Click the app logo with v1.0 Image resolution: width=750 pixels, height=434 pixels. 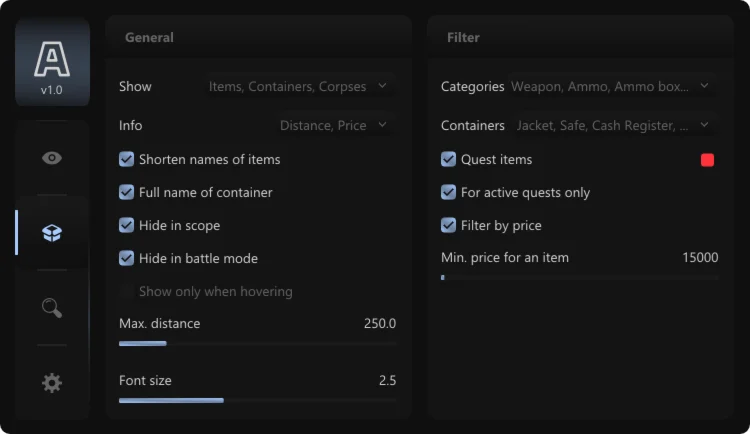52,62
